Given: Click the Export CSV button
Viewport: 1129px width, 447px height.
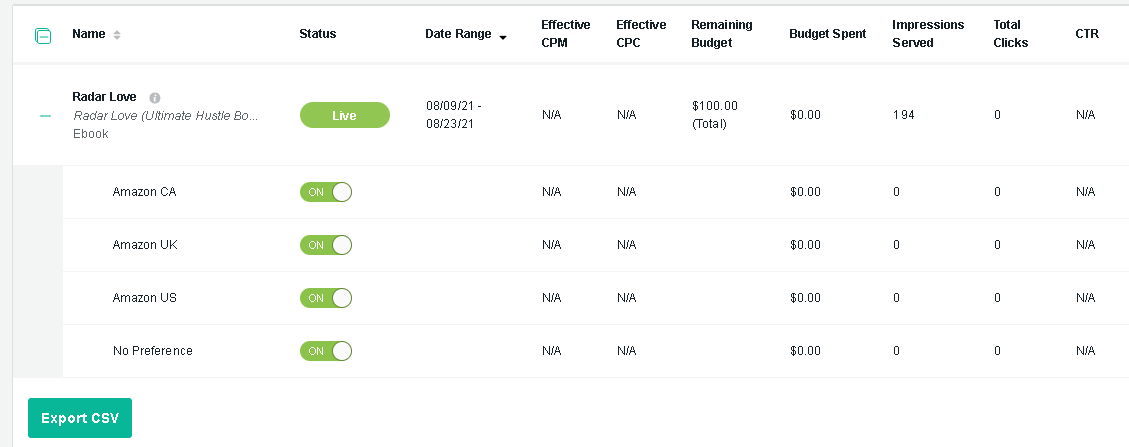Looking at the screenshot, I should (x=80, y=418).
